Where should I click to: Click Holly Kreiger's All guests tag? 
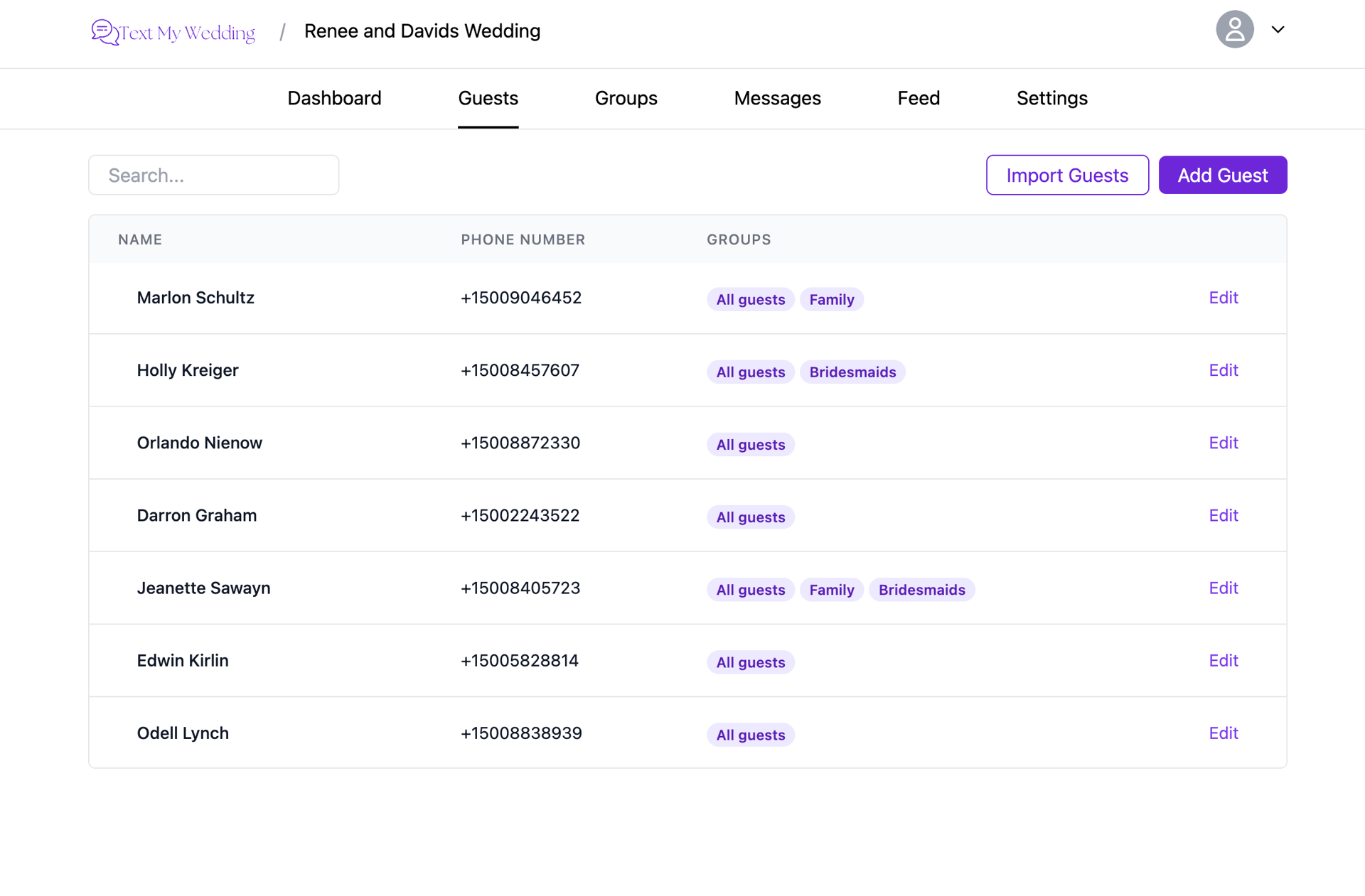tap(750, 372)
